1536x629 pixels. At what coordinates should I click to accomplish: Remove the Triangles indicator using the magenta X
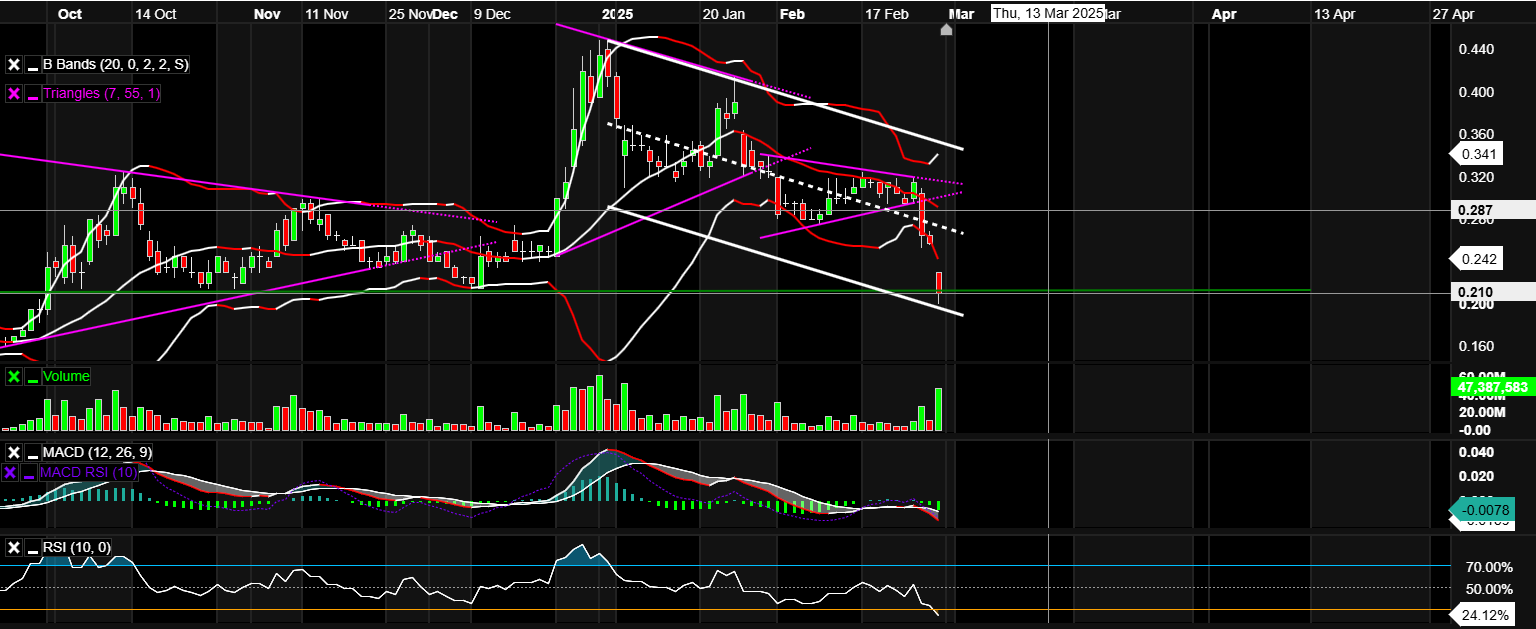[x=14, y=94]
